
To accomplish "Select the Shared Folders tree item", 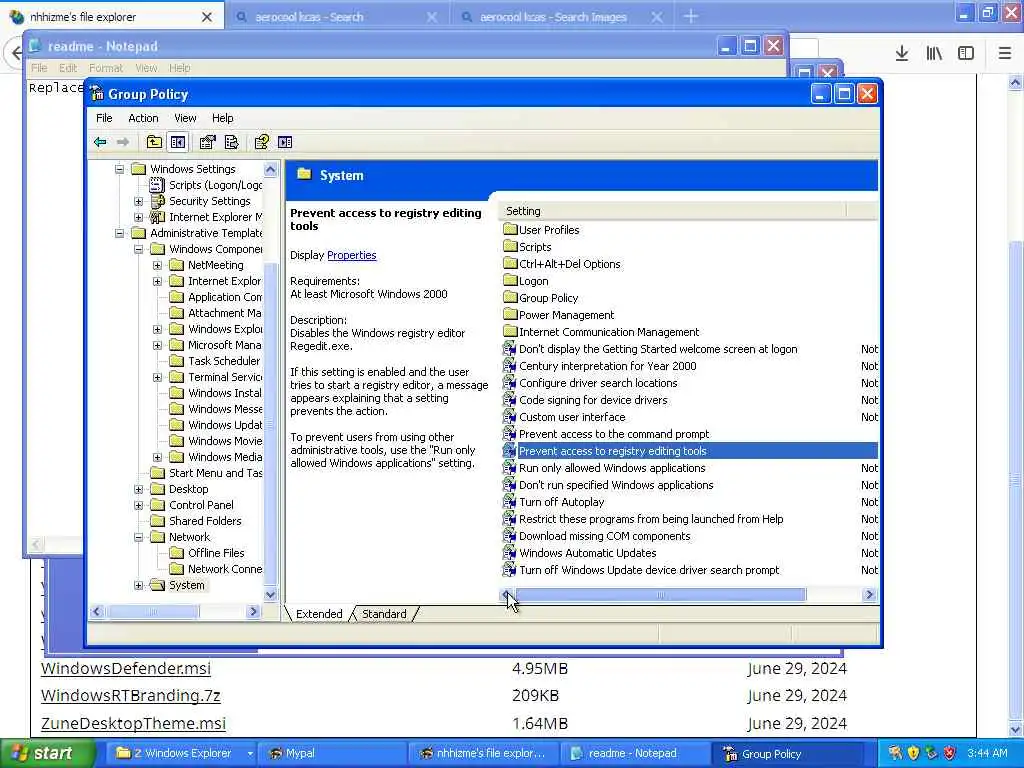I will [205, 520].
